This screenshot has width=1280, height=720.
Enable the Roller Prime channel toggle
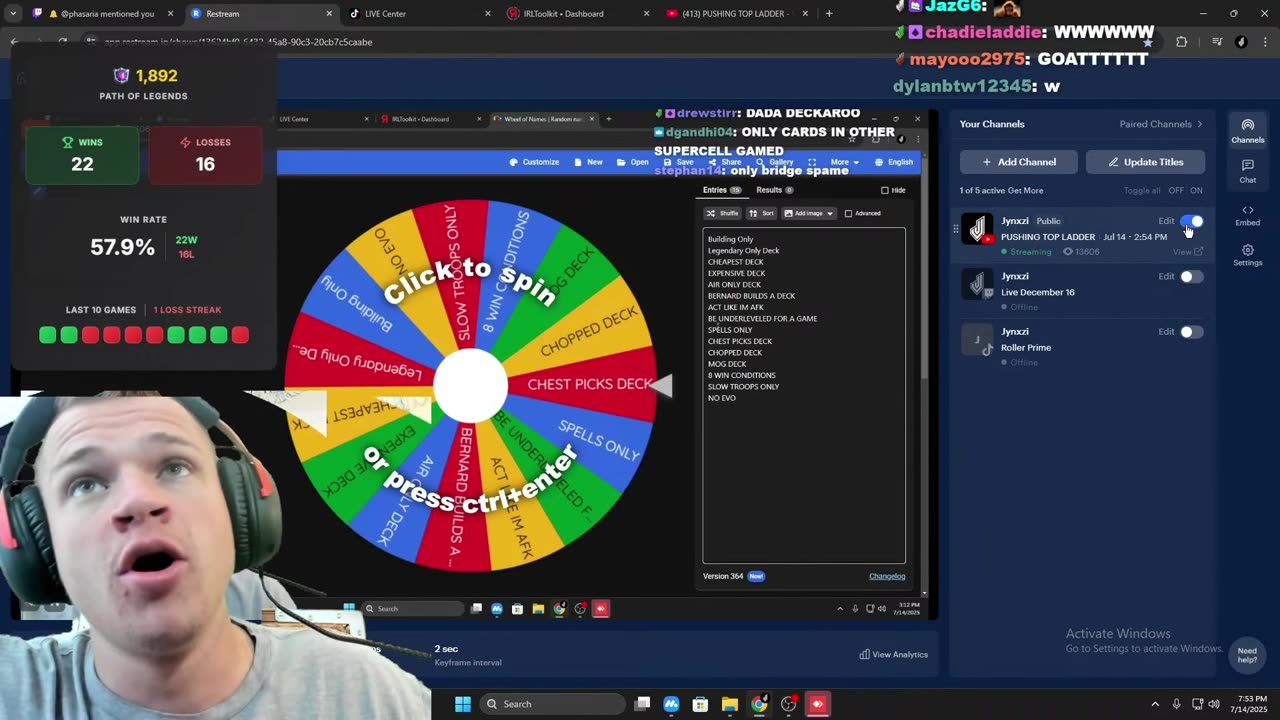coord(1192,331)
